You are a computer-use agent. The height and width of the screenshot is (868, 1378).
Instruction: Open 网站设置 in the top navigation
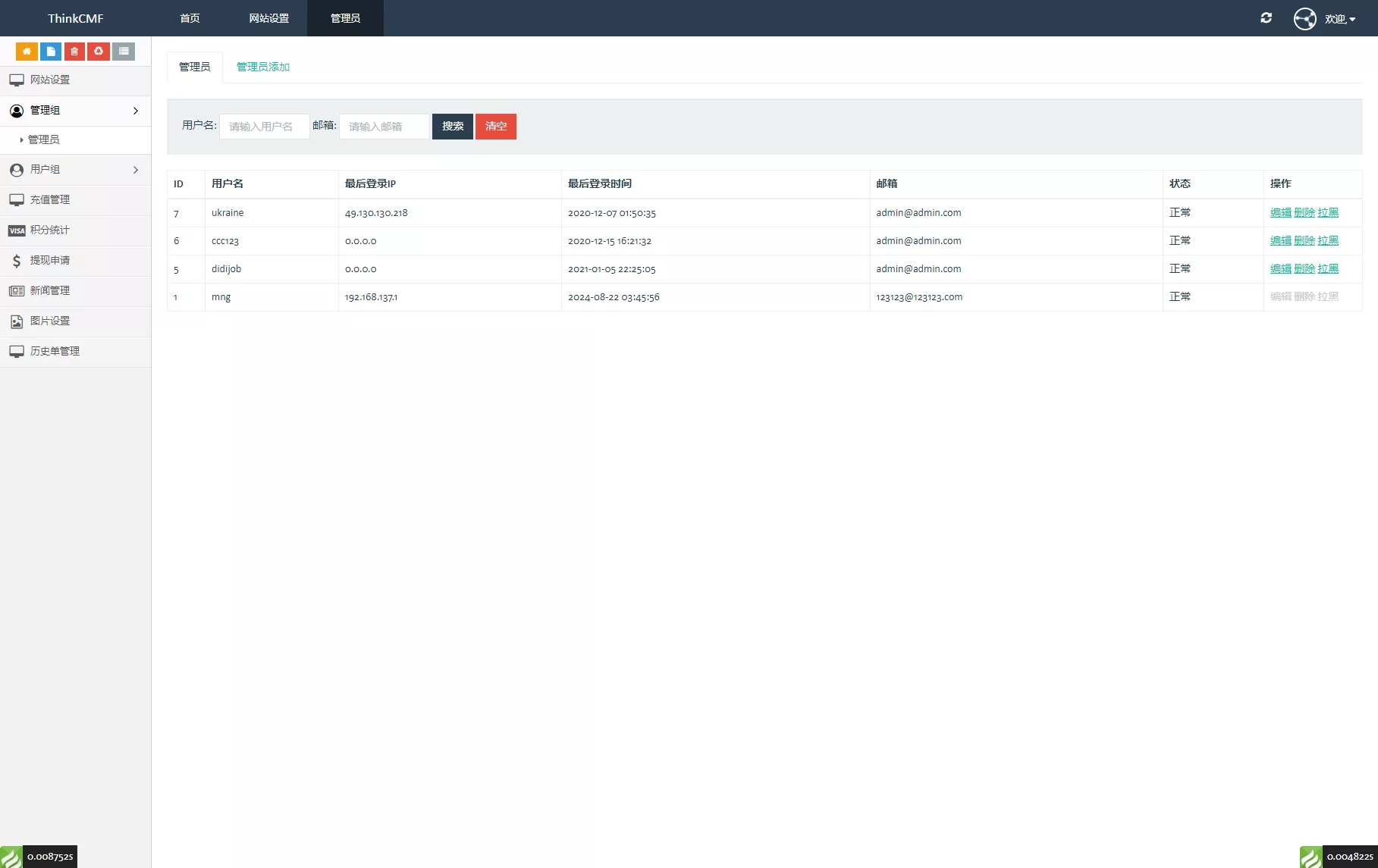point(268,18)
